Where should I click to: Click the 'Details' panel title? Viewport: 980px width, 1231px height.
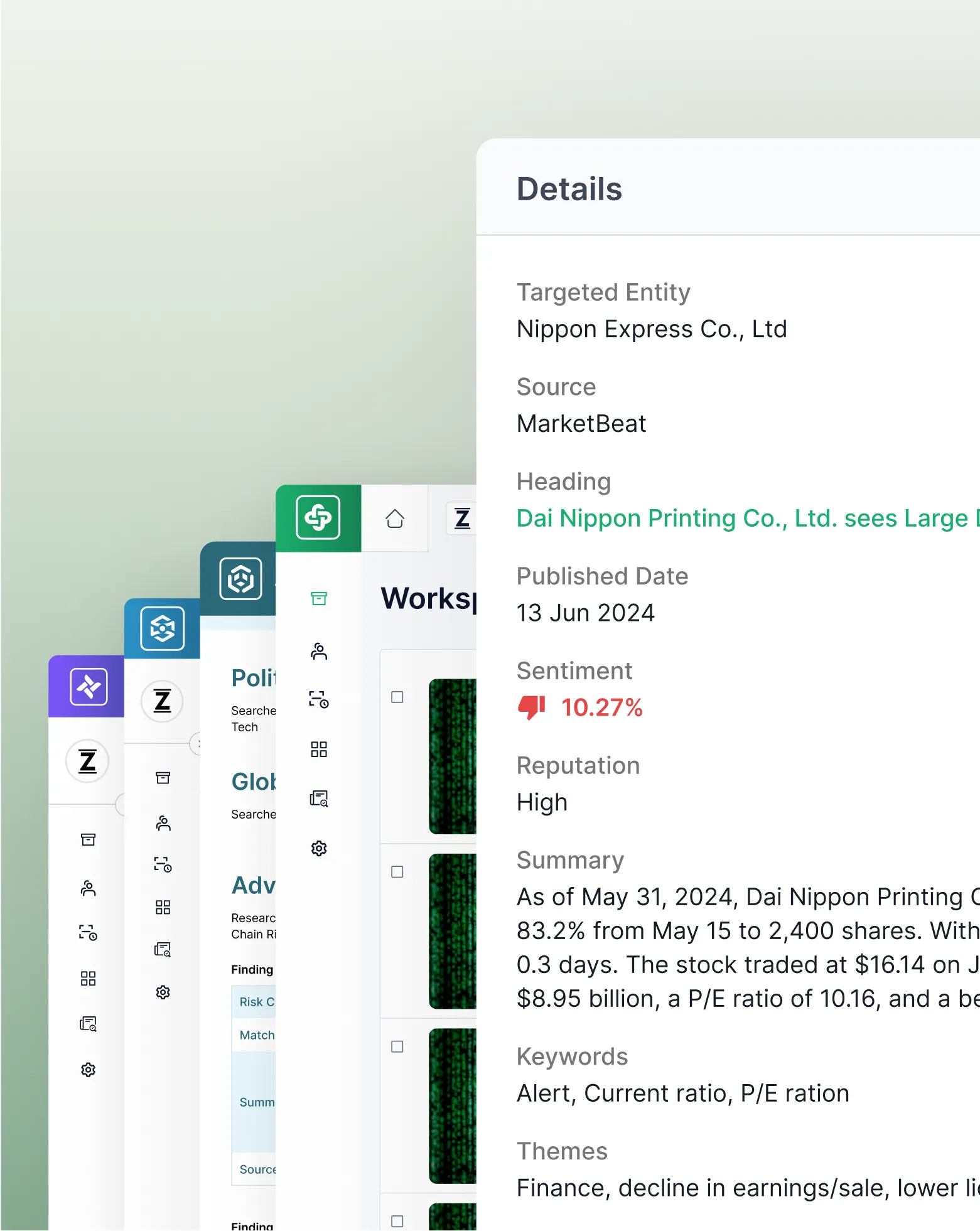point(569,189)
